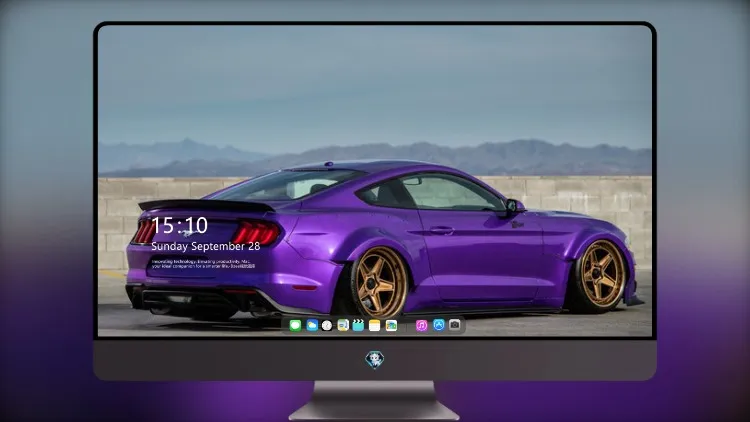Launch the teal clapperboard video app
The image size is (750, 422).
(358, 325)
